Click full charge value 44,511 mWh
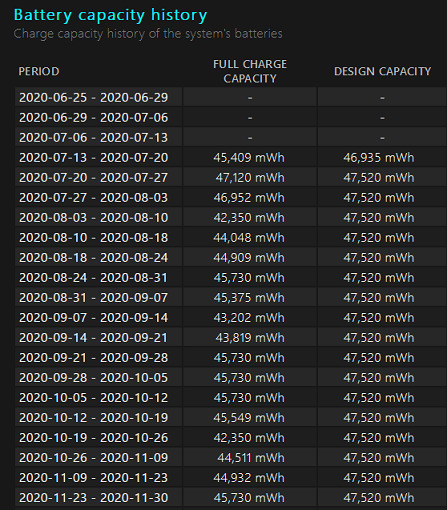This screenshot has width=447, height=510. pyautogui.click(x=251, y=458)
